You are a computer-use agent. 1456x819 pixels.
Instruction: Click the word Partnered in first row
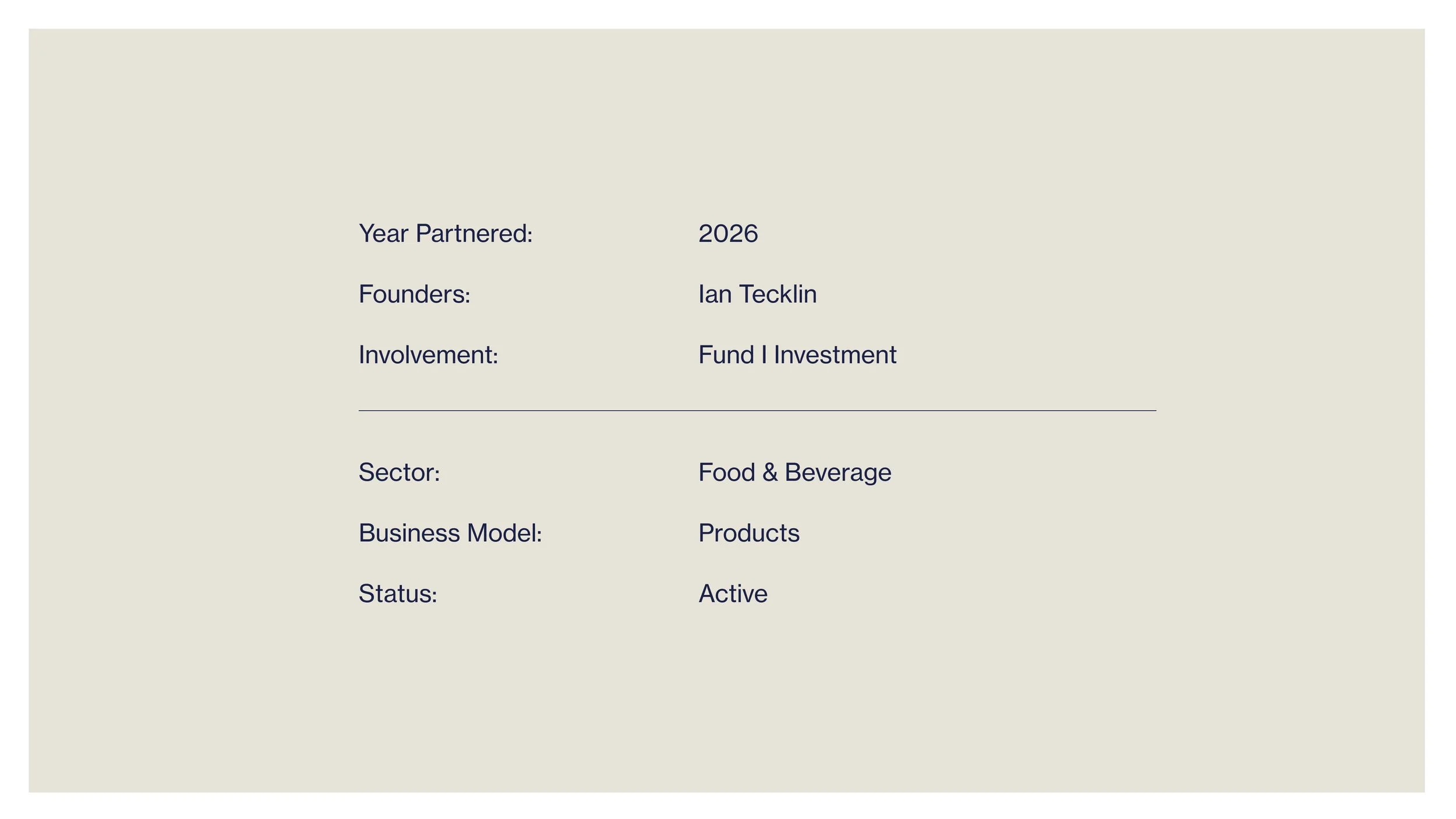click(474, 234)
